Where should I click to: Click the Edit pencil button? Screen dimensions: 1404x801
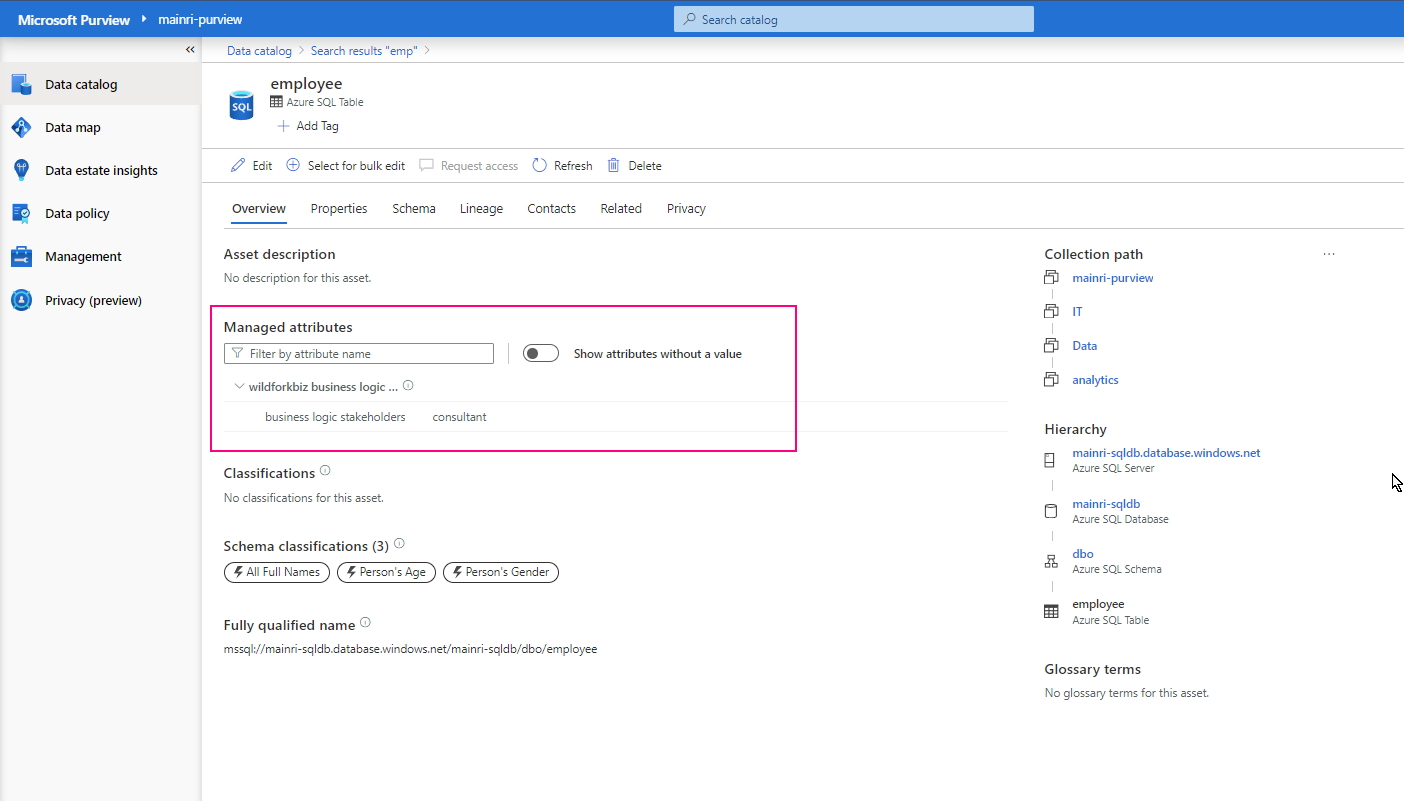click(251, 166)
